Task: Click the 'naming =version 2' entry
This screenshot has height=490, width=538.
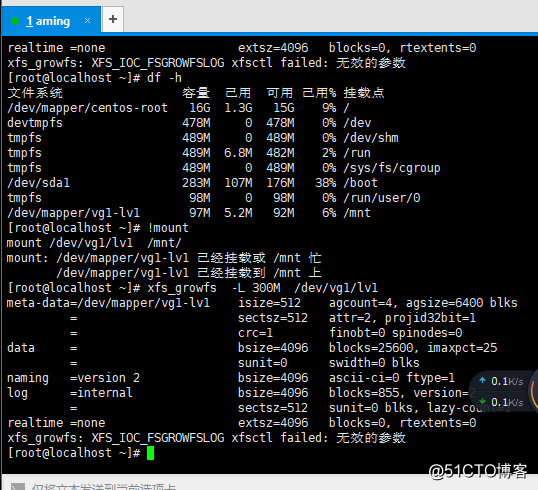Action: (x=73, y=378)
